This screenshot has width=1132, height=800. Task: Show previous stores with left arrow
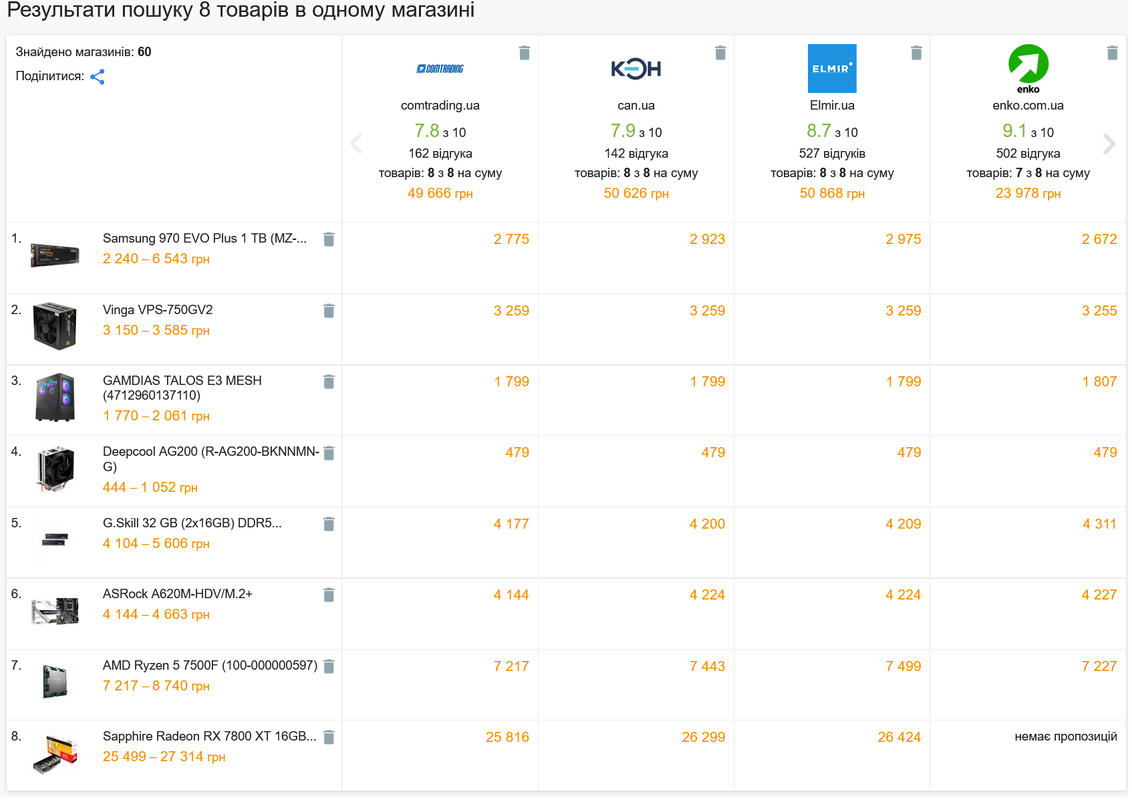(x=356, y=144)
